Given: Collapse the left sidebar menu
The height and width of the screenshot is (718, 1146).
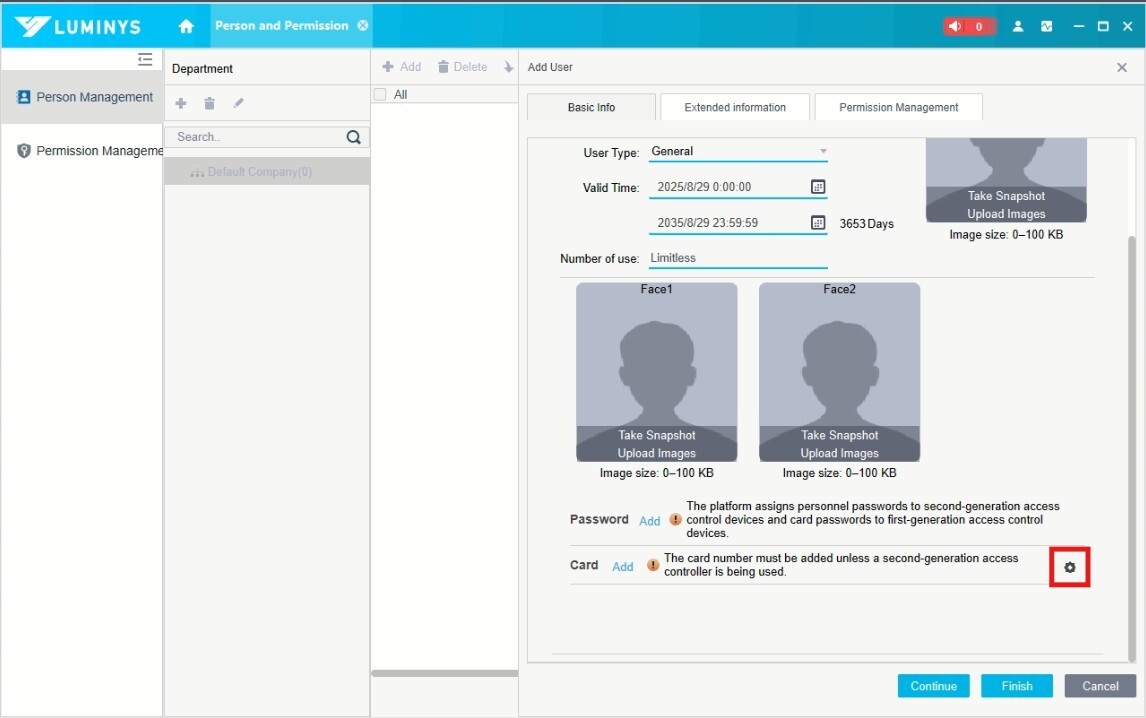Looking at the screenshot, I should 145,60.
